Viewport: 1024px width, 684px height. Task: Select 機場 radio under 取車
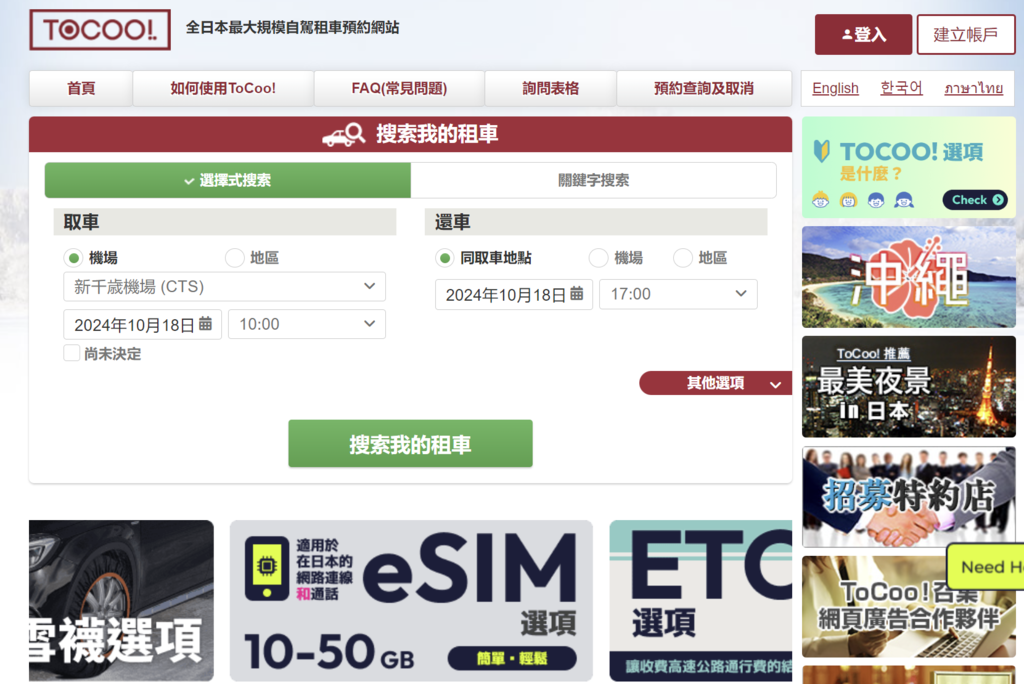(x=74, y=258)
